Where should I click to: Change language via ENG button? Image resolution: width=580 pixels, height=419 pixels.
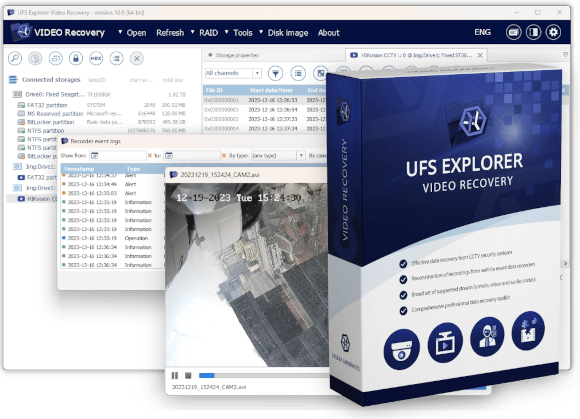pos(482,32)
